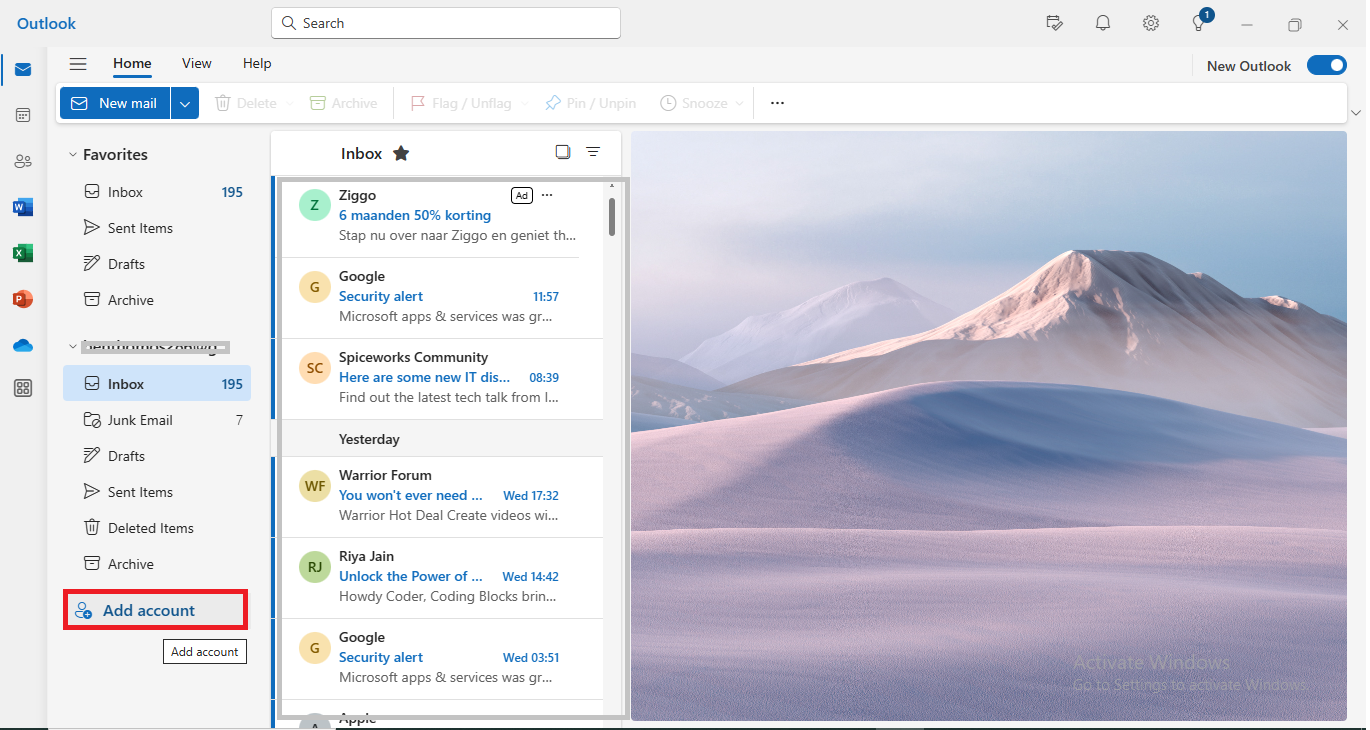
Task: Click Pin / Unpin in toolbar
Action: tap(590, 103)
